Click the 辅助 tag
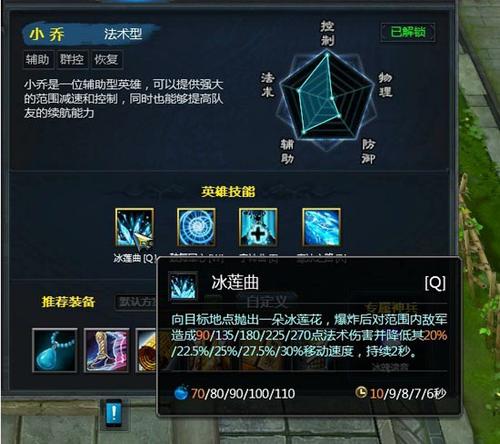 pyautogui.click(x=38, y=60)
